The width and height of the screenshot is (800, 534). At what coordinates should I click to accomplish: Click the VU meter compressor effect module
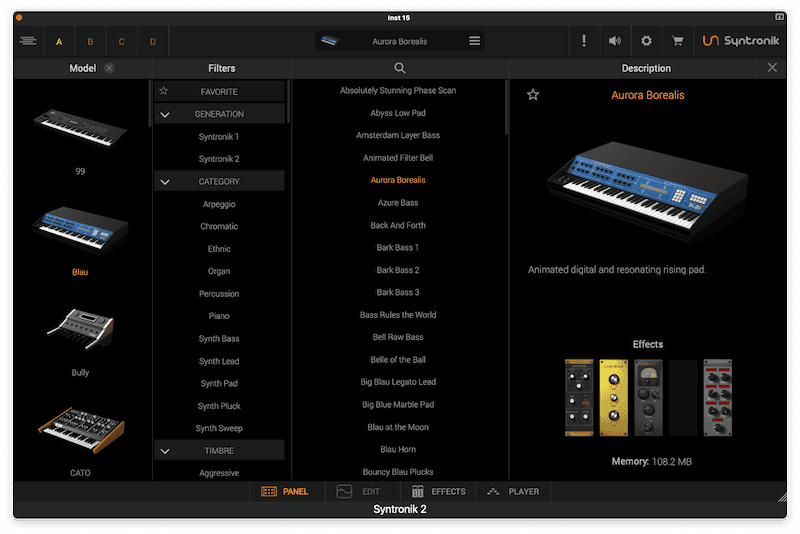click(648, 398)
